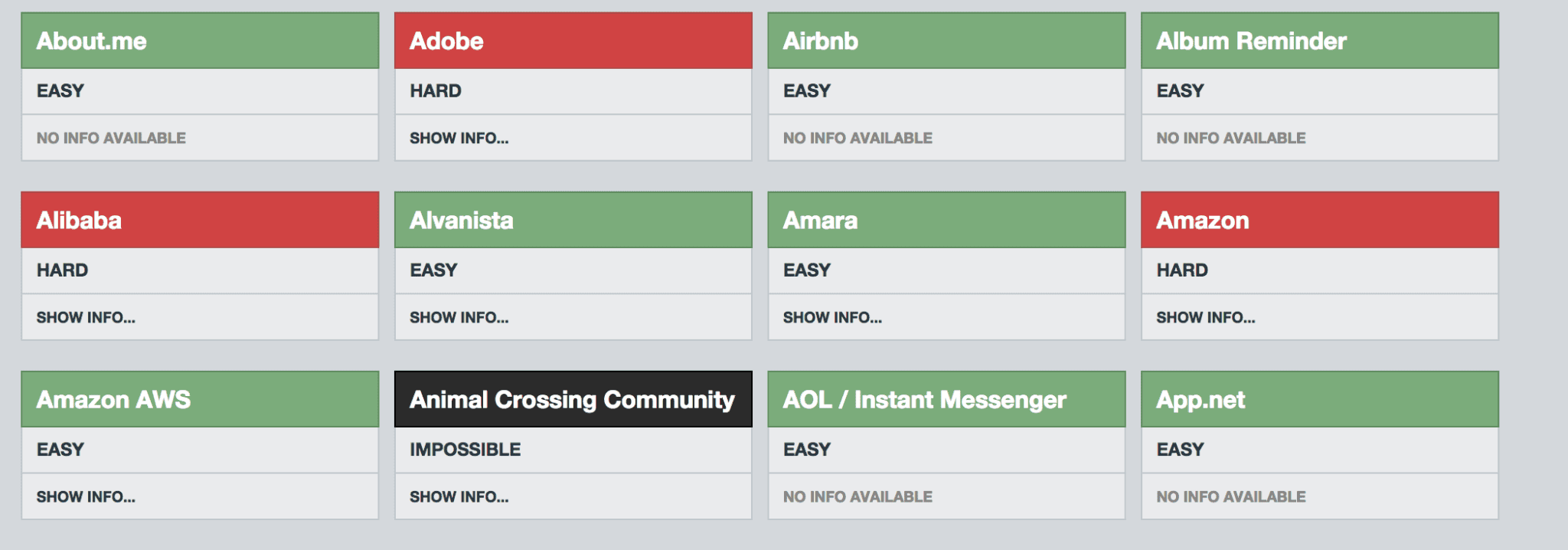Screen dimensions: 1568x550
Task: Open the black Animal Crossing Community header
Action: tap(572, 399)
